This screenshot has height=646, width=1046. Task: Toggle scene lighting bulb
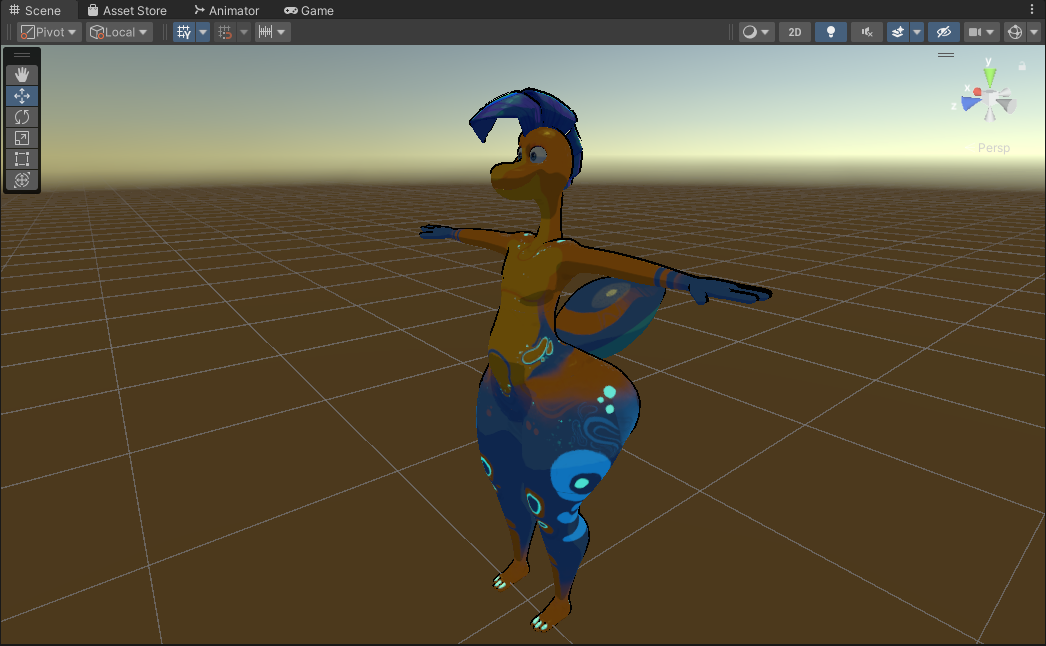click(x=831, y=32)
